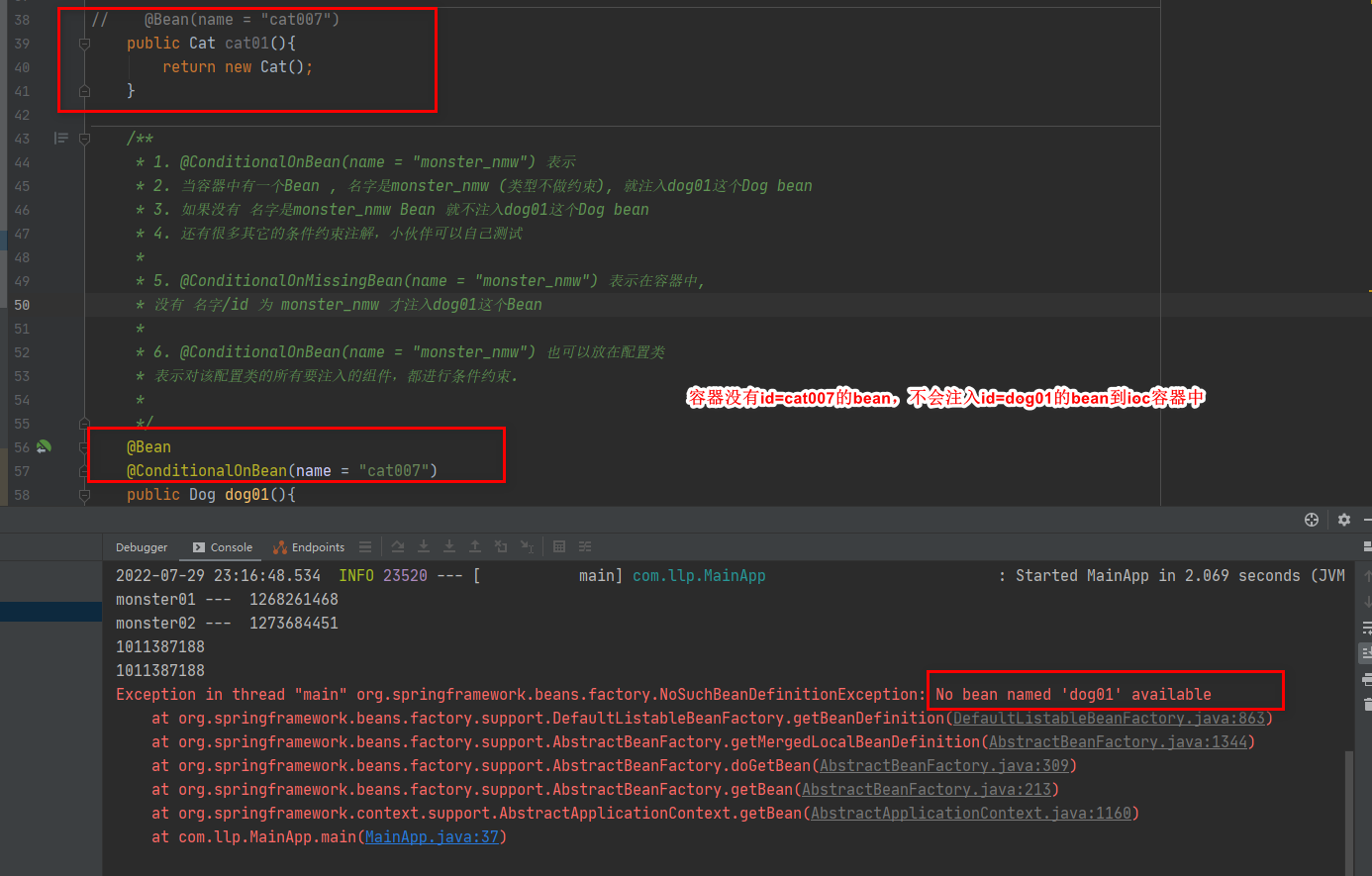Viewport: 1372px width, 876px height.
Task: Click the console Print icon
Action: [x=1367, y=679]
